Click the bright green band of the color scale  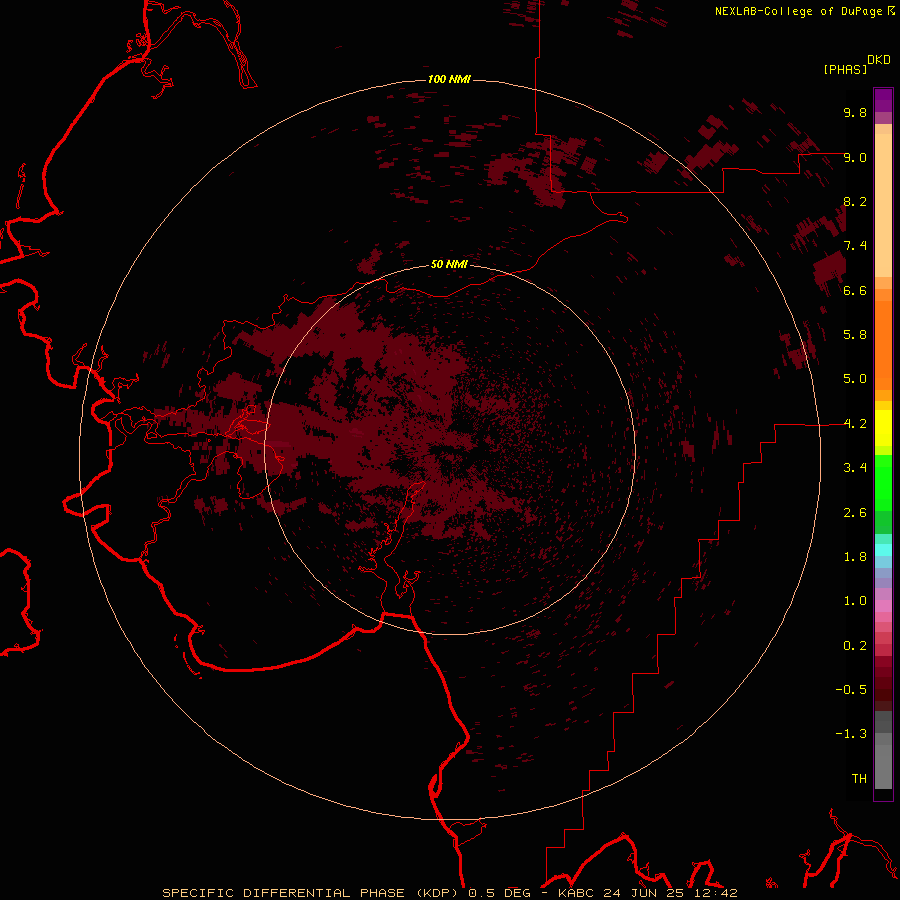pos(883,483)
